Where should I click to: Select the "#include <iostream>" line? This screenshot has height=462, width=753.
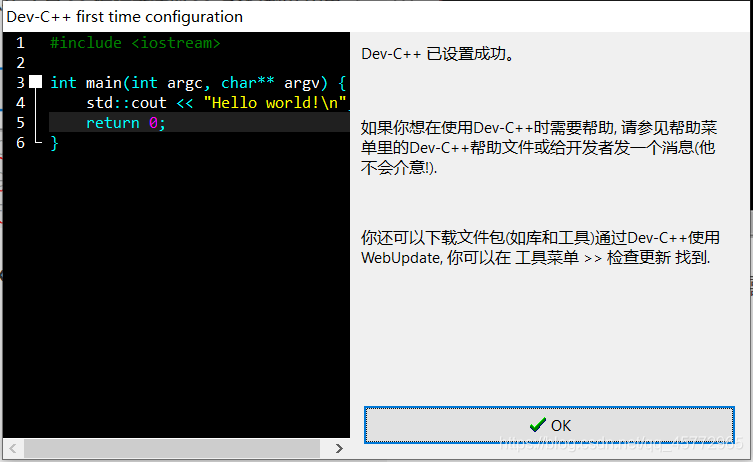(x=135, y=43)
